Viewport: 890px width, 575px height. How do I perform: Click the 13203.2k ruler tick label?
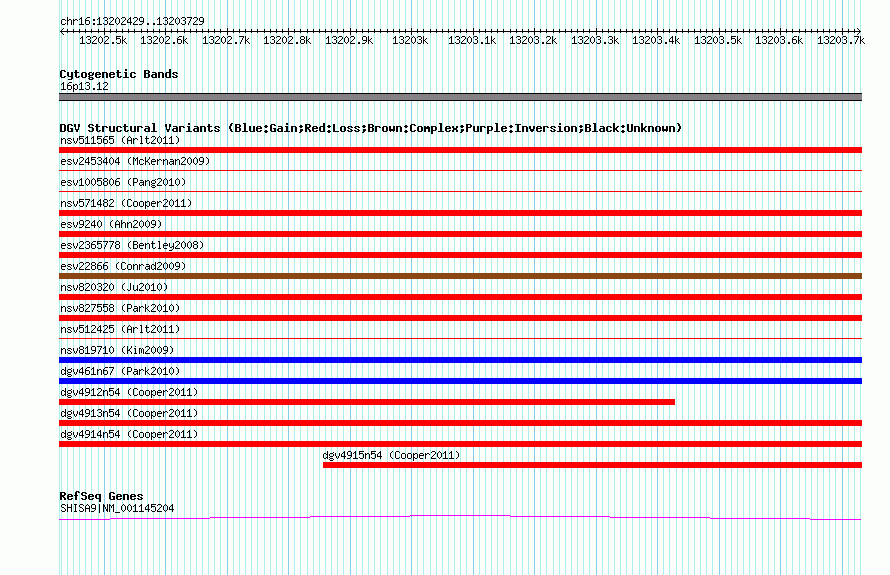pyautogui.click(x=533, y=40)
